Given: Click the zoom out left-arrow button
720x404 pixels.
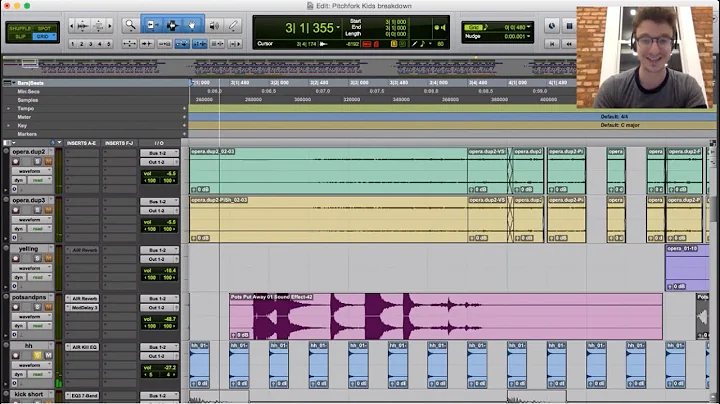Looking at the screenshot, I should 71,26.
